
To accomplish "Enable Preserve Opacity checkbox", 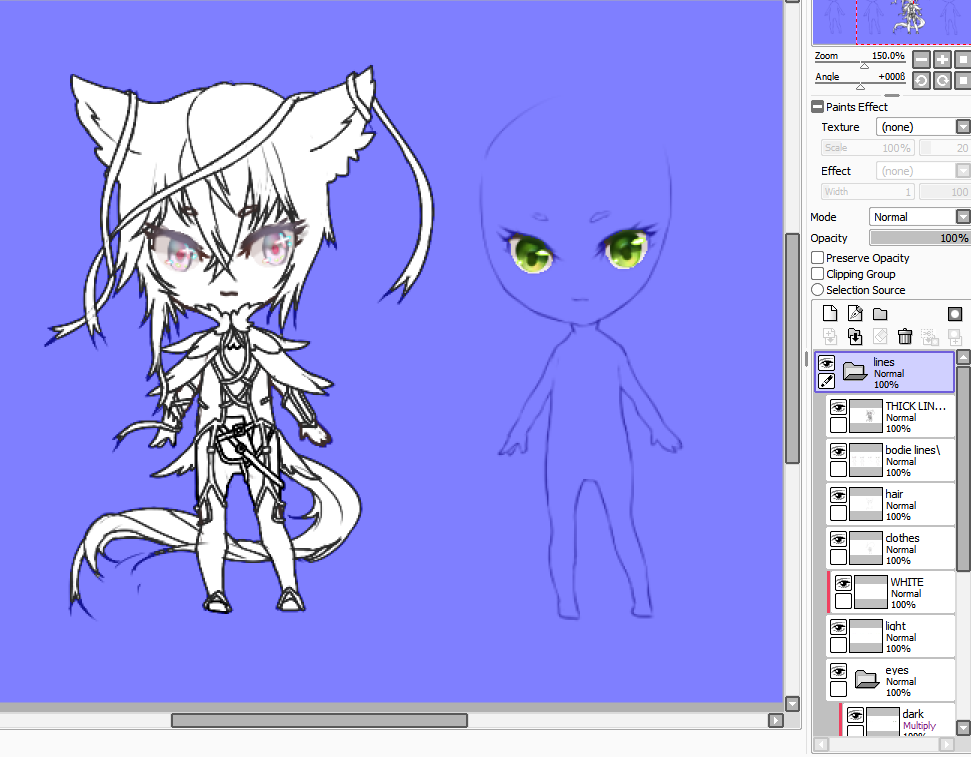I will (817, 258).
